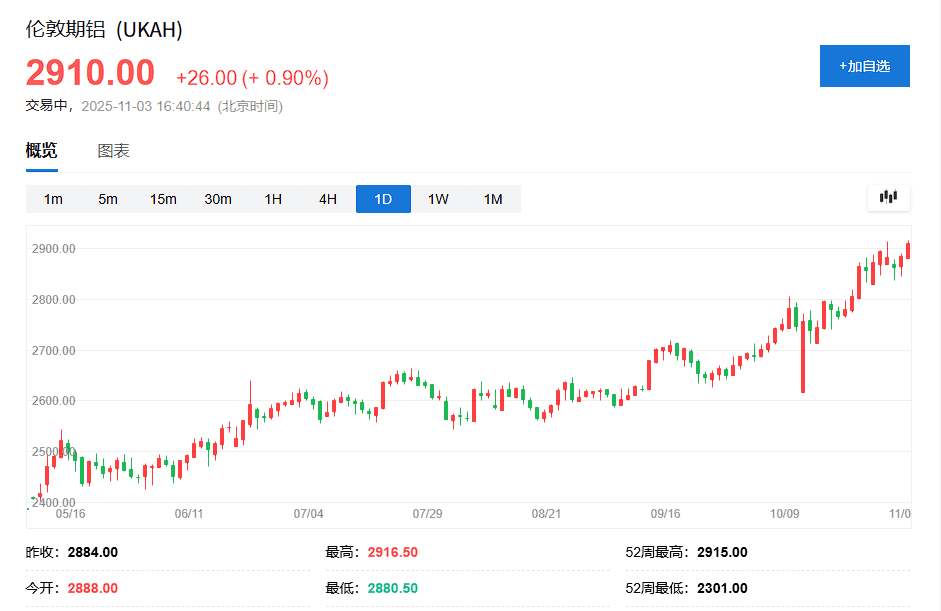Viewport: 941px width, 611px height.
Task: Change chart to 1W weekly interval
Action: tap(438, 199)
